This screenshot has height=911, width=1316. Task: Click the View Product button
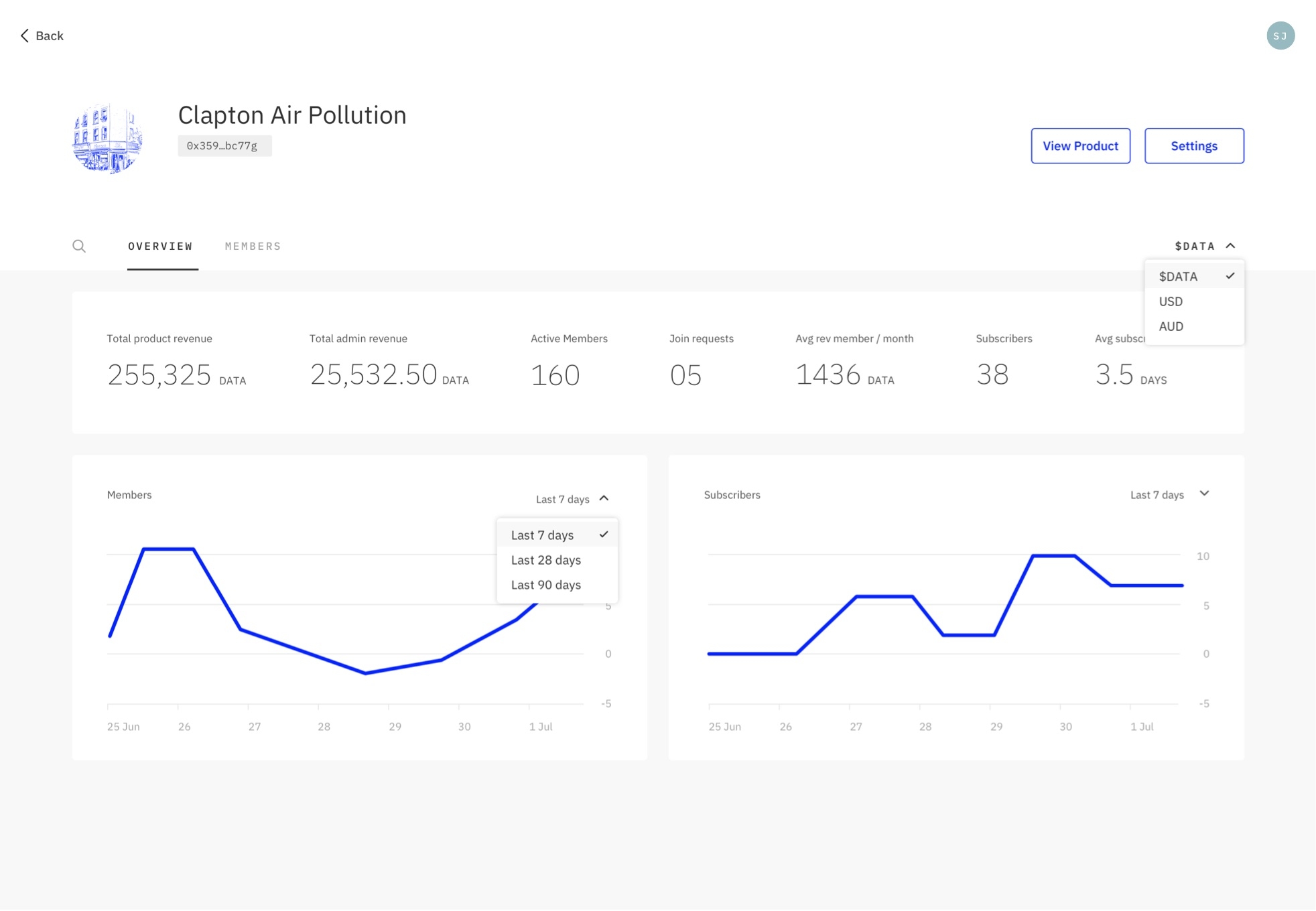tap(1080, 145)
